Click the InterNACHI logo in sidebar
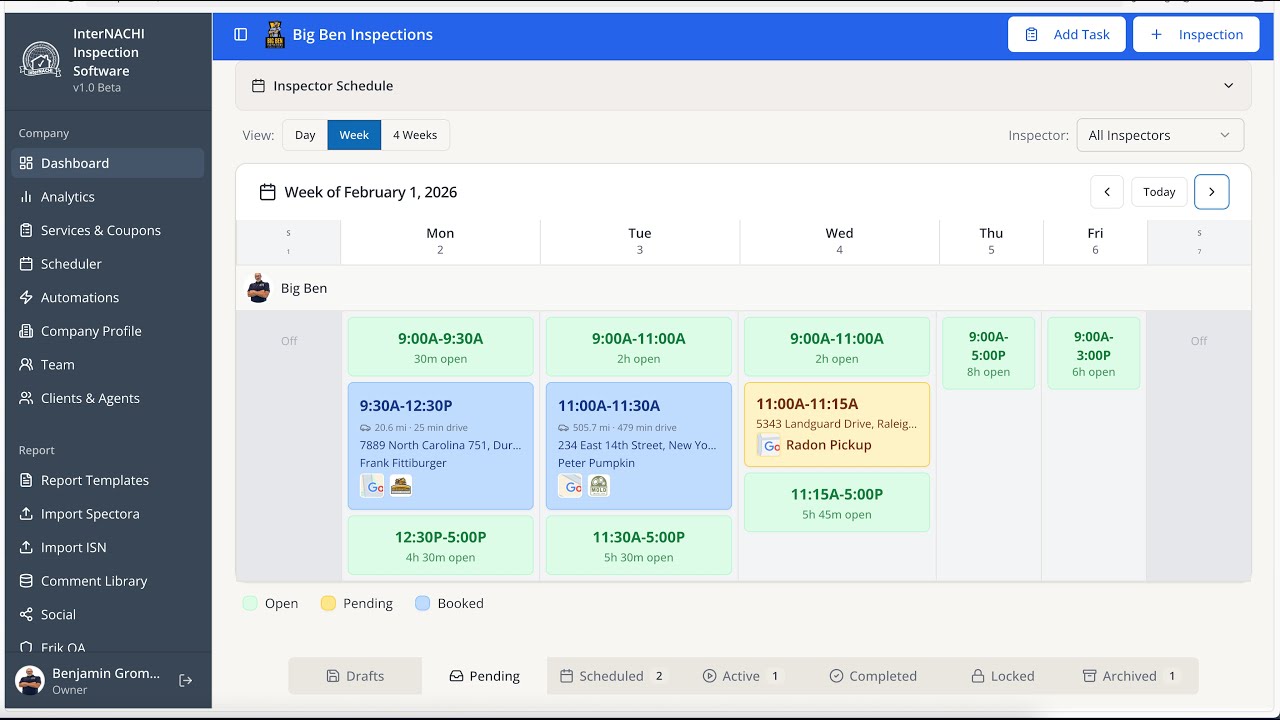 (41, 60)
